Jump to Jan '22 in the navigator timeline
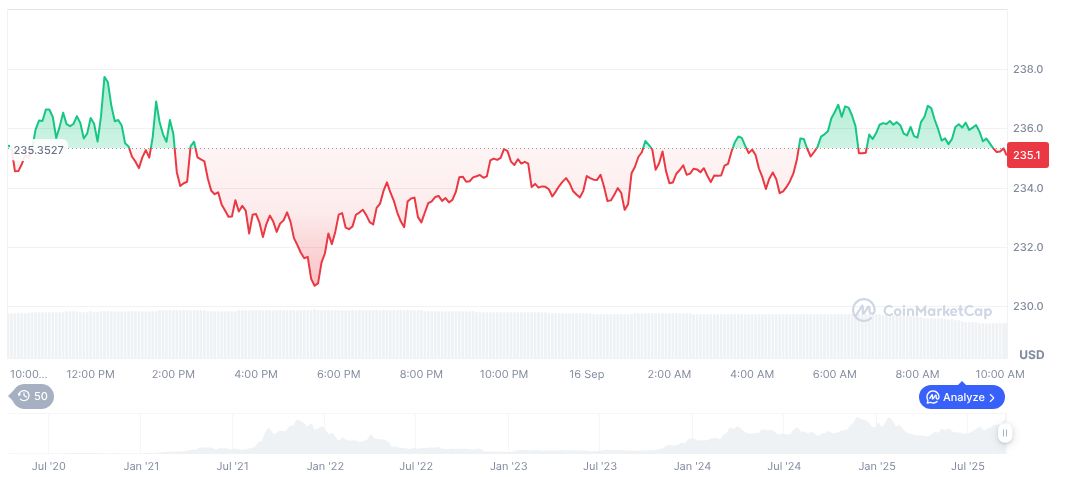This screenshot has width=1072, height=477. click(x=325, y=466)
